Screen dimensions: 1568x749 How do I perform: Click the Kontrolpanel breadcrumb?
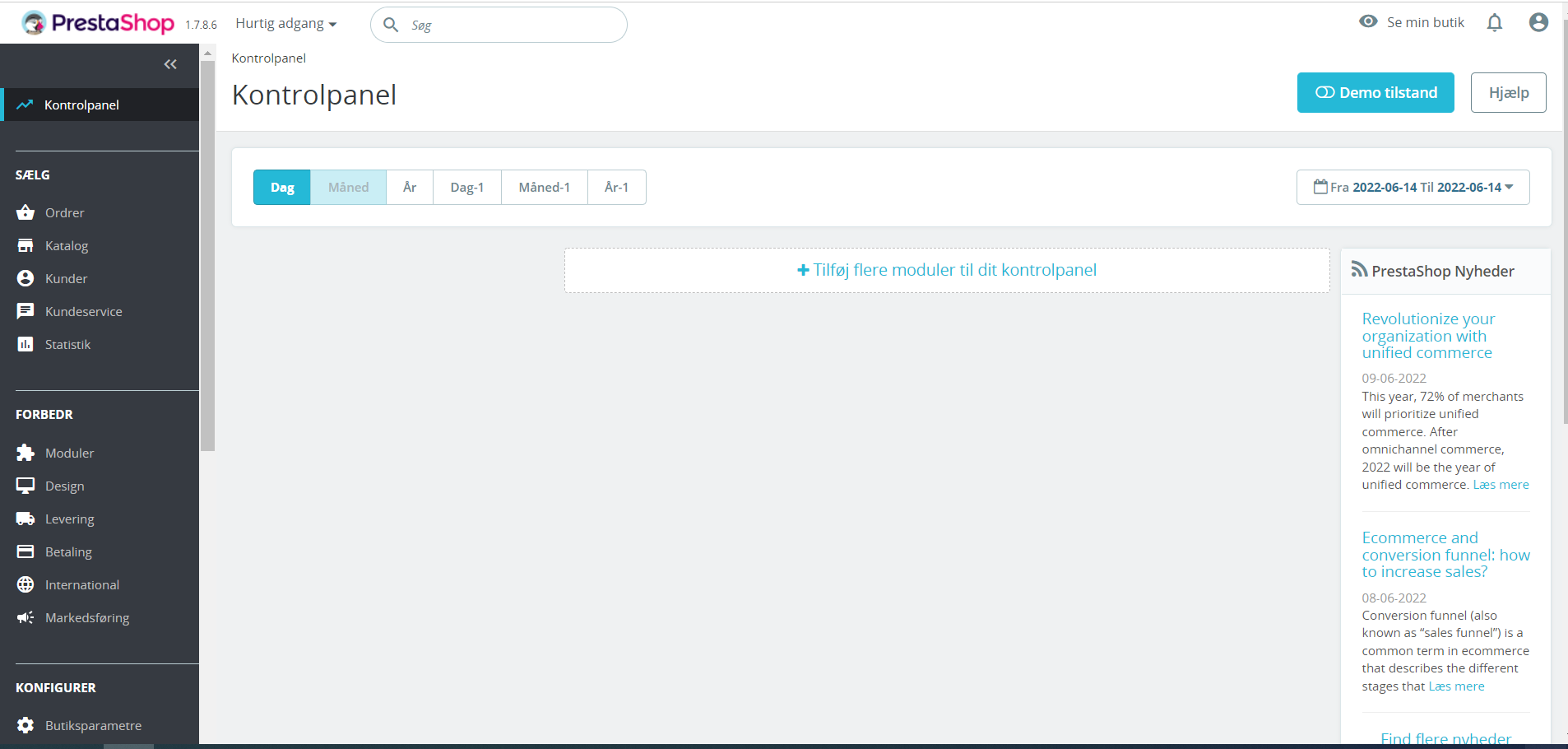[x=269, y=58]
